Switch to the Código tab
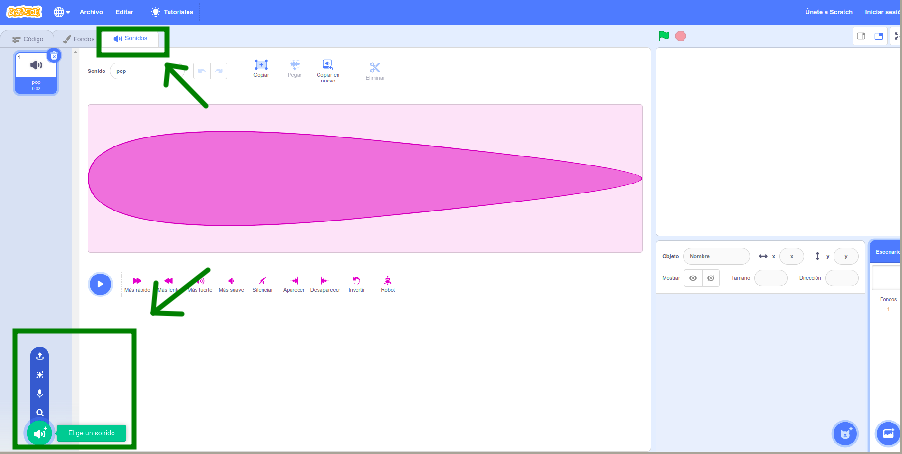Screen dimensions: 902x454 (27, 39)
